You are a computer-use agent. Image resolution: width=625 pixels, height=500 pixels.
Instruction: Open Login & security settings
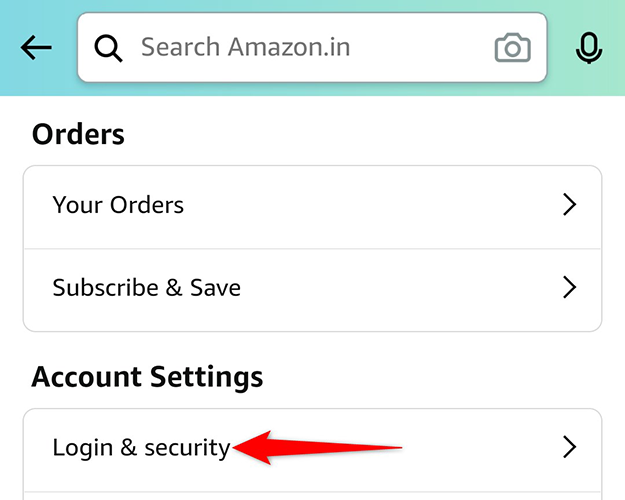tap(141, 447)
